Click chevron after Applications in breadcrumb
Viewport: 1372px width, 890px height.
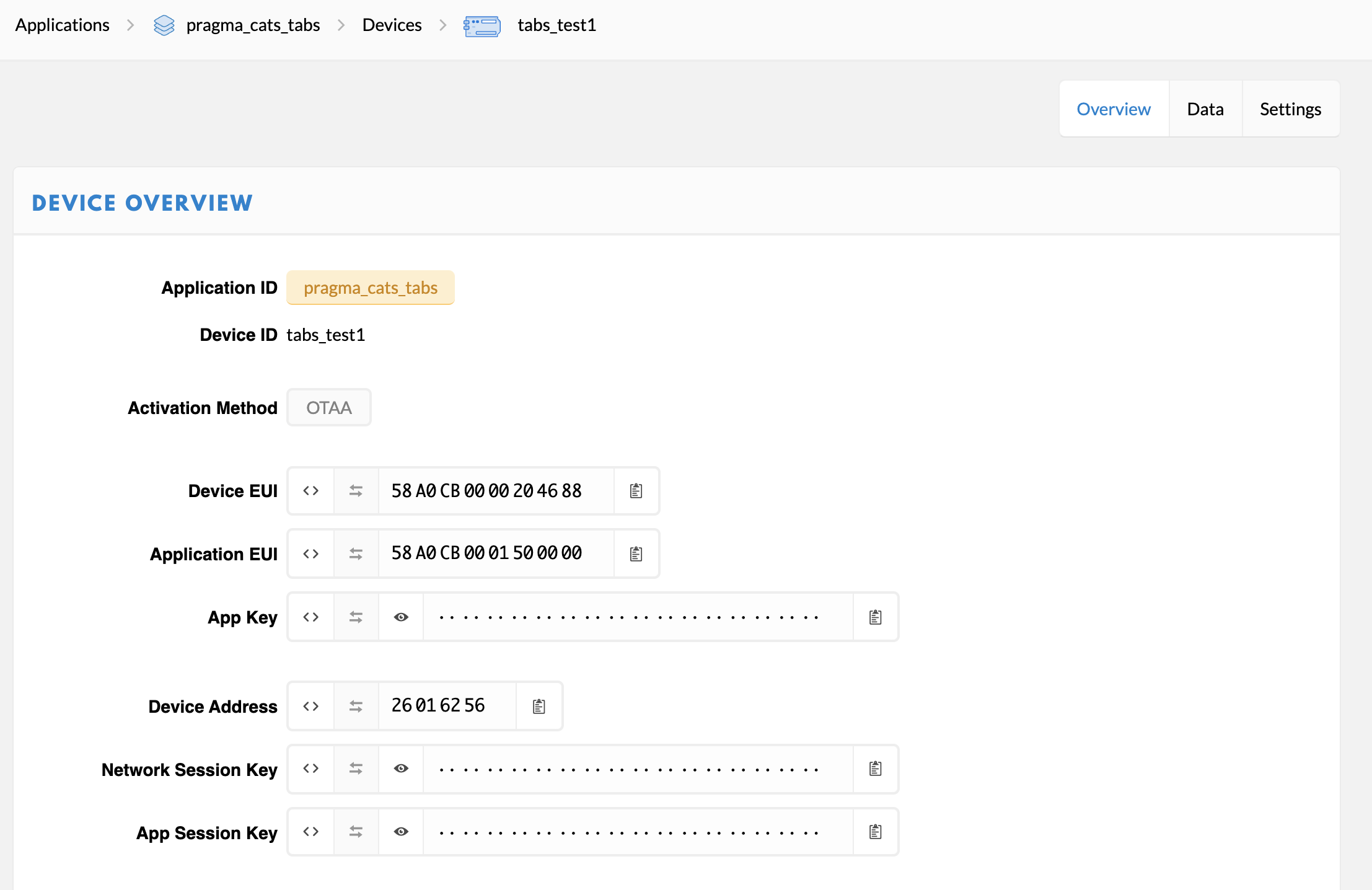point(130,25)
